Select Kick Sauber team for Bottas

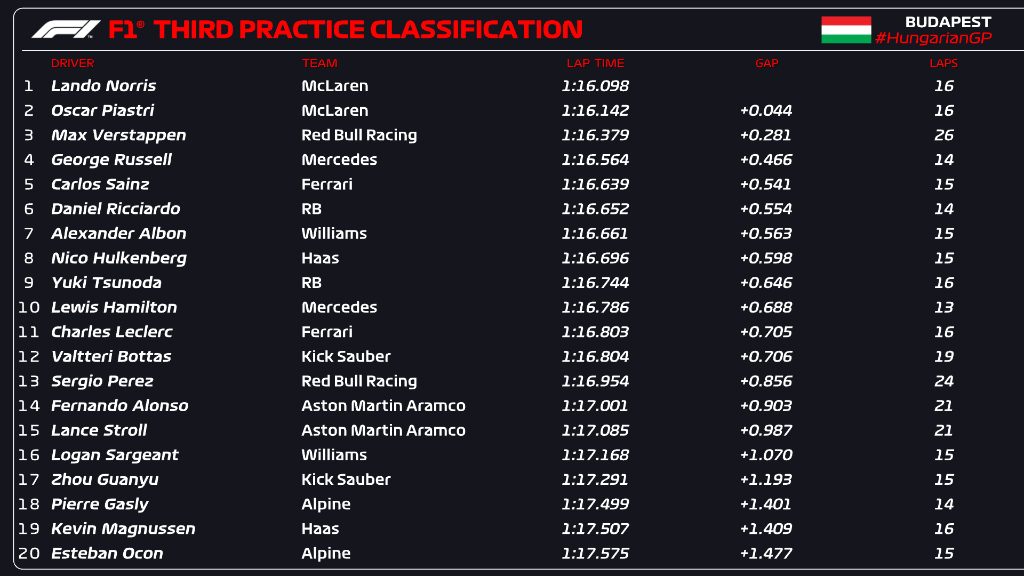(345, 357)
